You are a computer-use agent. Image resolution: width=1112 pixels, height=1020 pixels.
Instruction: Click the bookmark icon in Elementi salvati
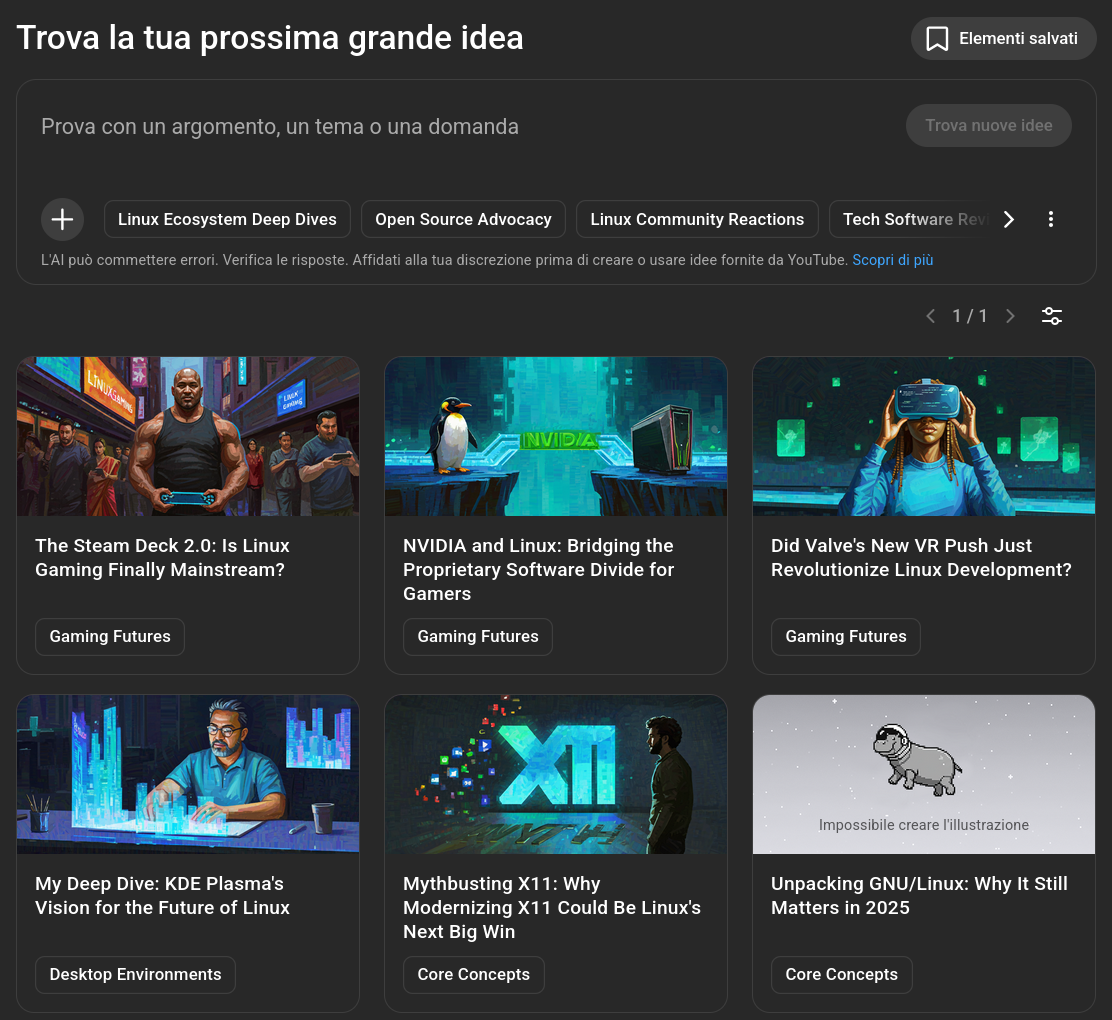click(937, 39)
